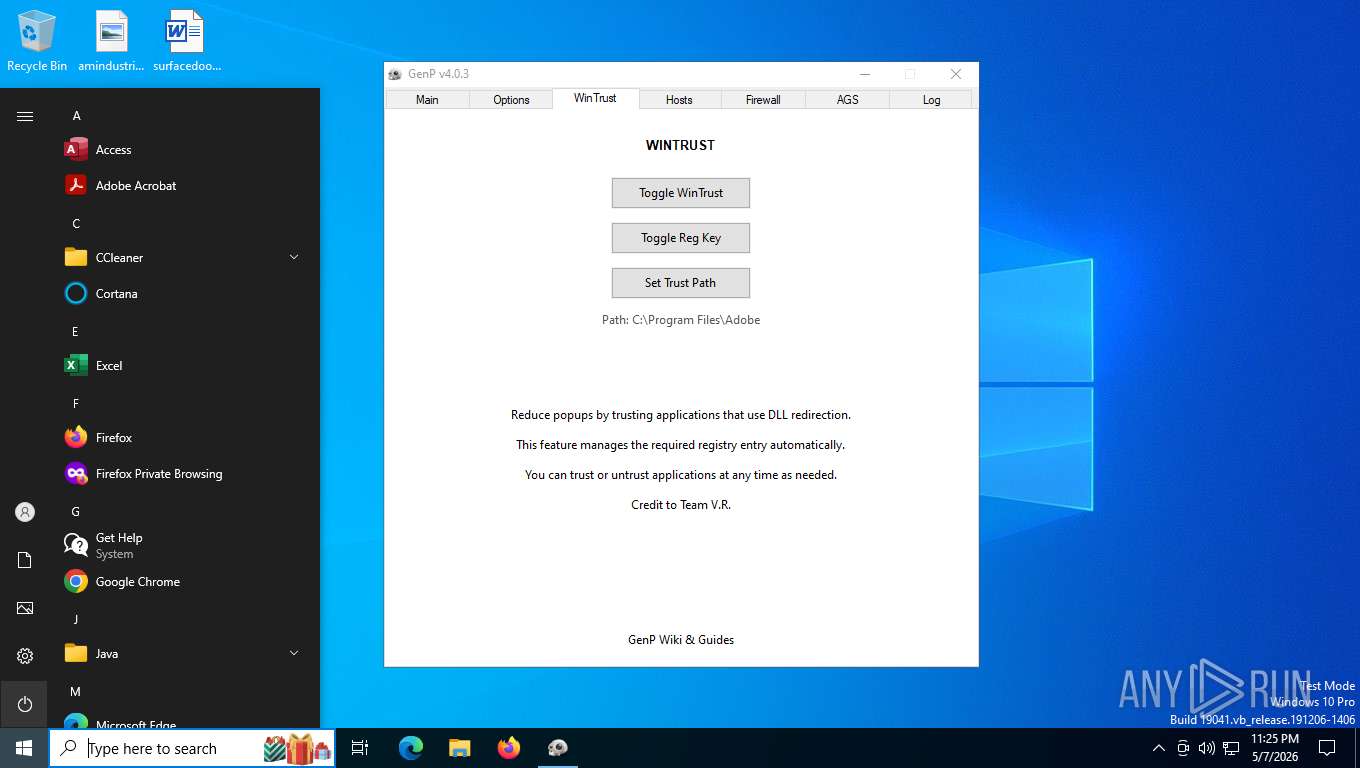Jump to letter A section header in Start menu
The height and width of the screenshot is (768, 1360).
click(x=76, y=116)
